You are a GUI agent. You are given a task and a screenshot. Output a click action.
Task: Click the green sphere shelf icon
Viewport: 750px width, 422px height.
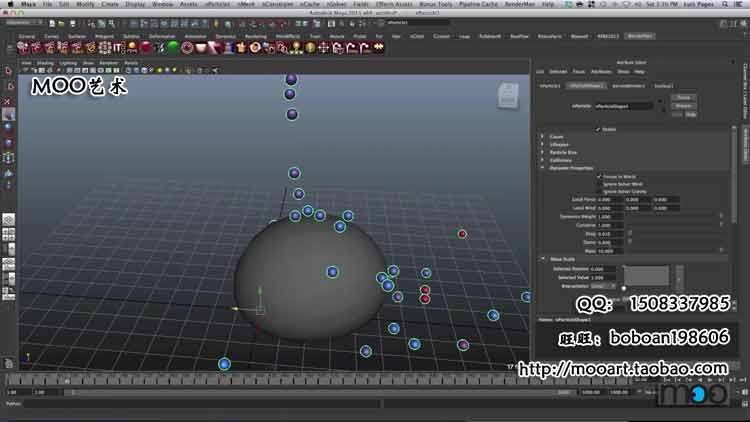point(173,47)
